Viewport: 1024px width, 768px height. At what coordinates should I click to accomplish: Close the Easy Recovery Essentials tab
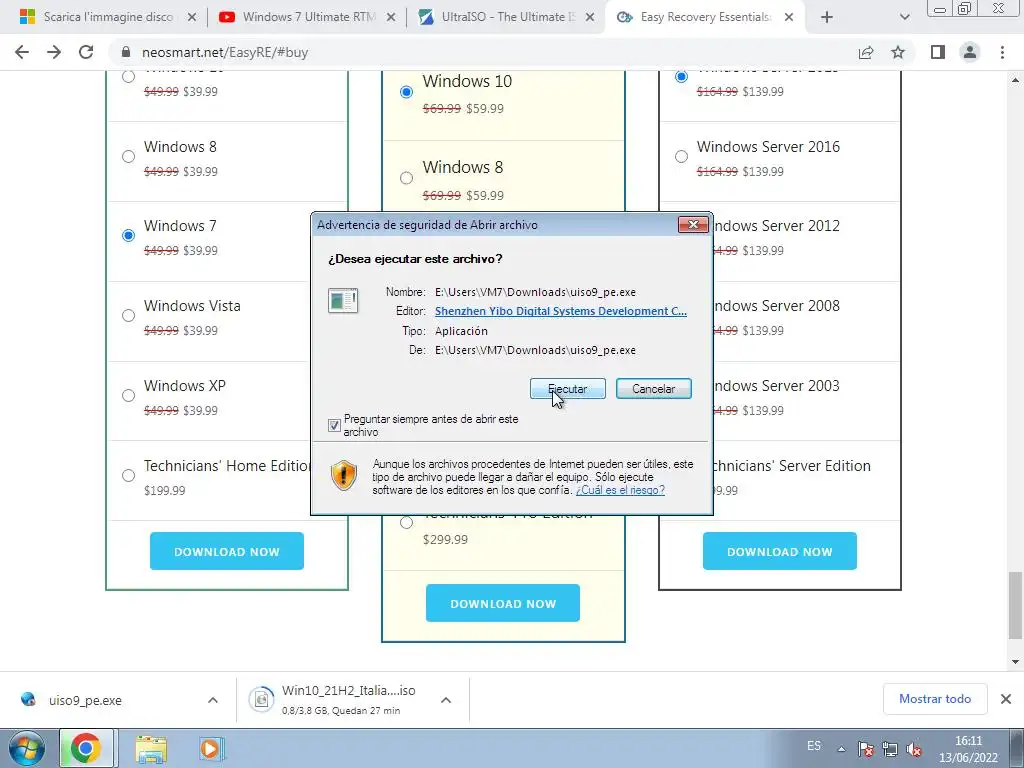click(789, 18)
